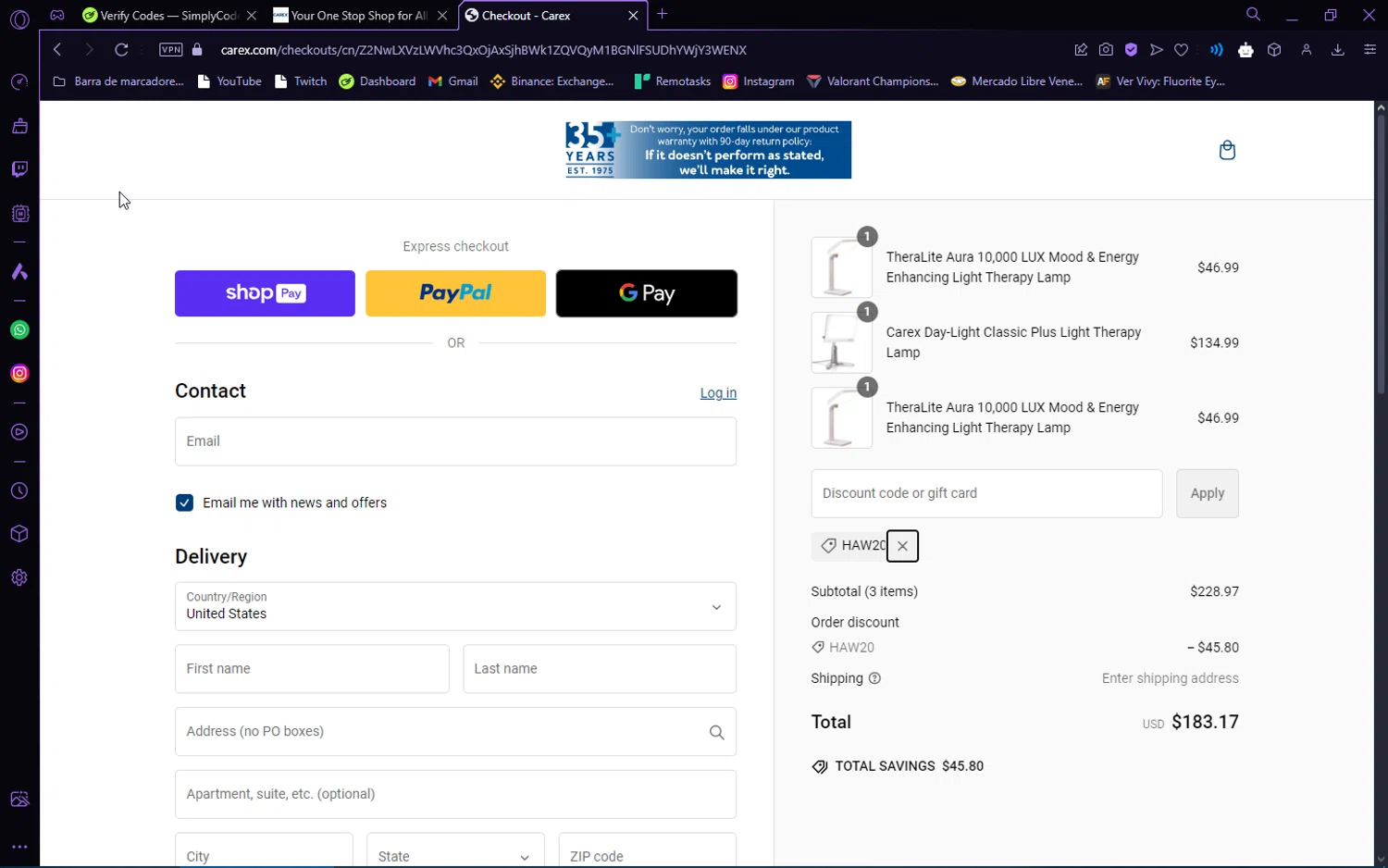Open the sidebar Extensions cube icon
Viewport: 1388px width, 868px height.
pyautogui.click(x=19, y=534)
